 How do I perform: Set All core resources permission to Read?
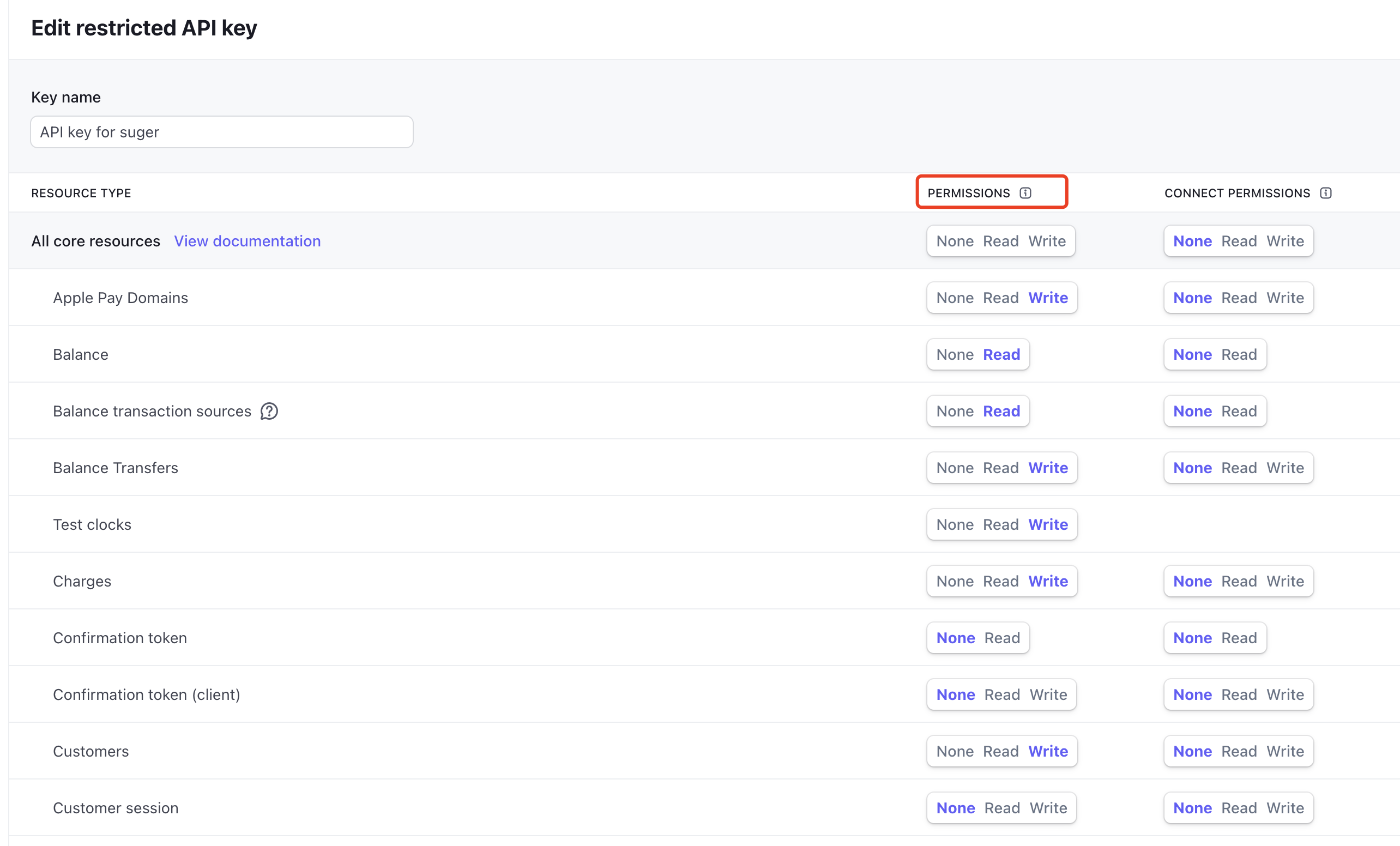tap(1000, 241)
